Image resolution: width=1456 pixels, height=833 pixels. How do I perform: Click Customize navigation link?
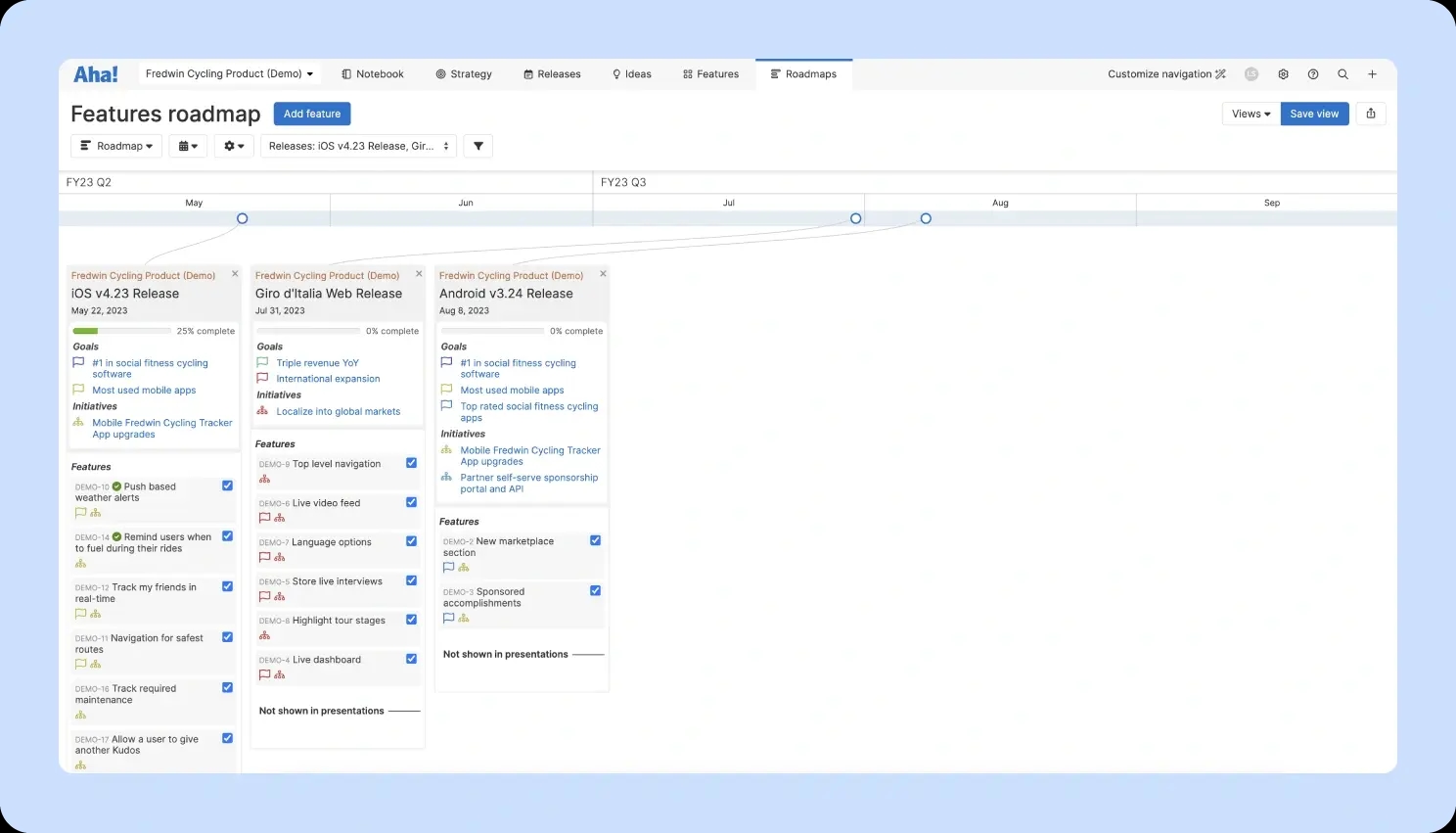point(1166,74)
